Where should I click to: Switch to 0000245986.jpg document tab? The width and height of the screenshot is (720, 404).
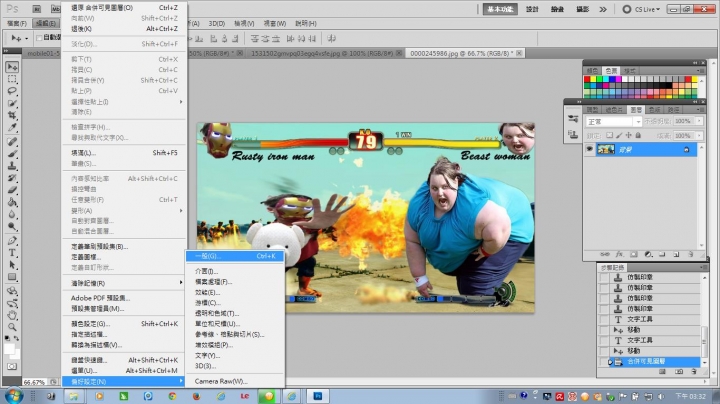click(x=465, y=53)
